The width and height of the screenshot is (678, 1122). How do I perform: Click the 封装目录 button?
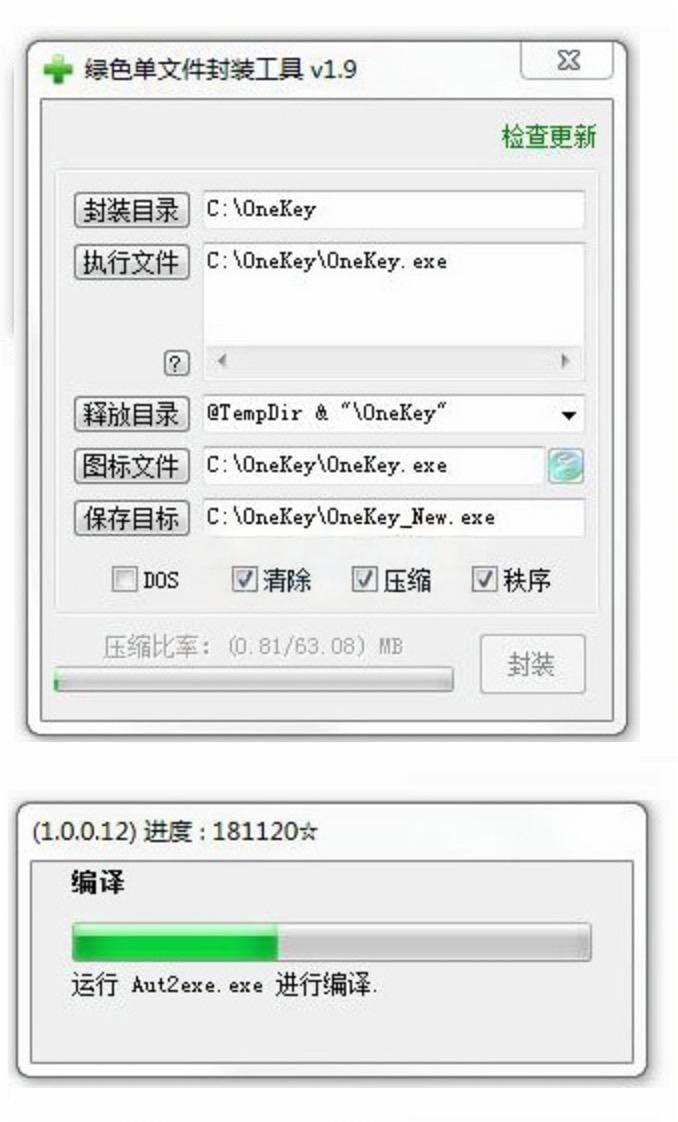coord(132,210)
